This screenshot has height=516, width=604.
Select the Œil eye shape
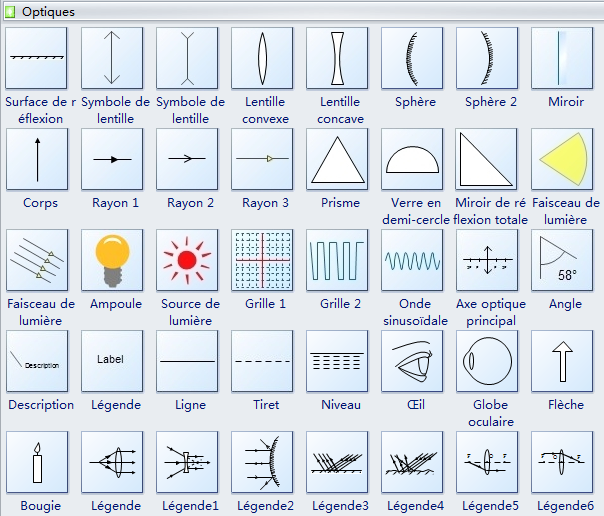pyautogui.click(x=412, y=361)
